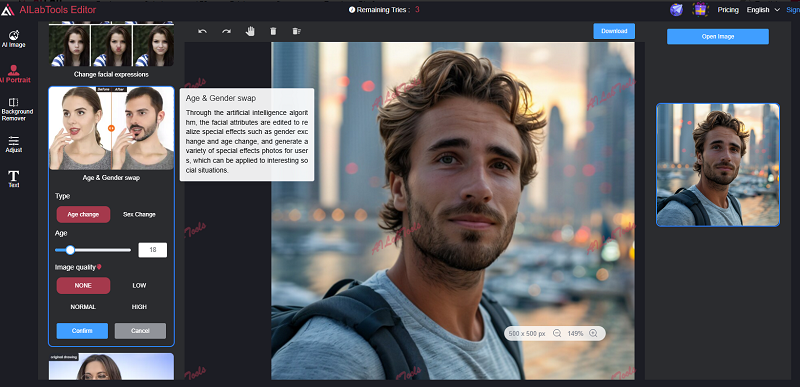Click the Sign link in header

(x=793, y=10)
